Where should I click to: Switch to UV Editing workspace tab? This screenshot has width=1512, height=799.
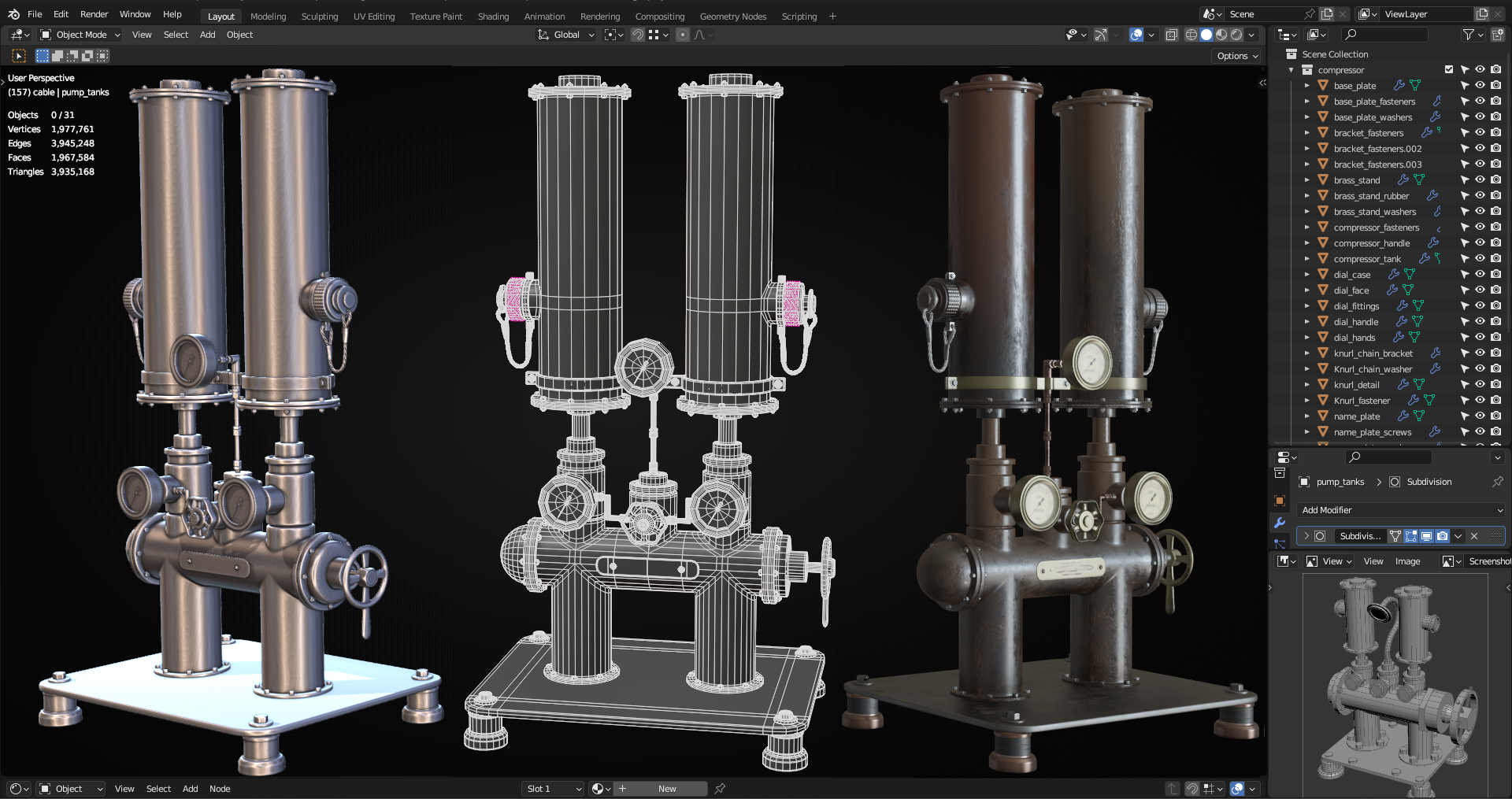374,17
